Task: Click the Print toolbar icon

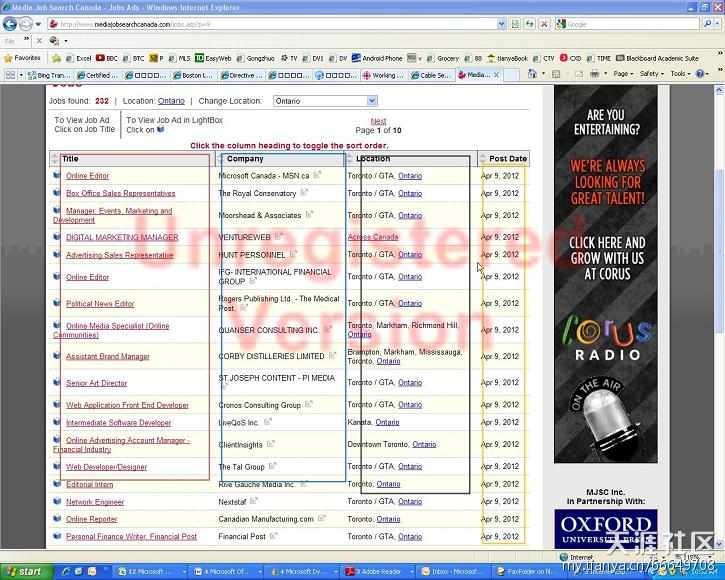Action: [x=595, y=74]
